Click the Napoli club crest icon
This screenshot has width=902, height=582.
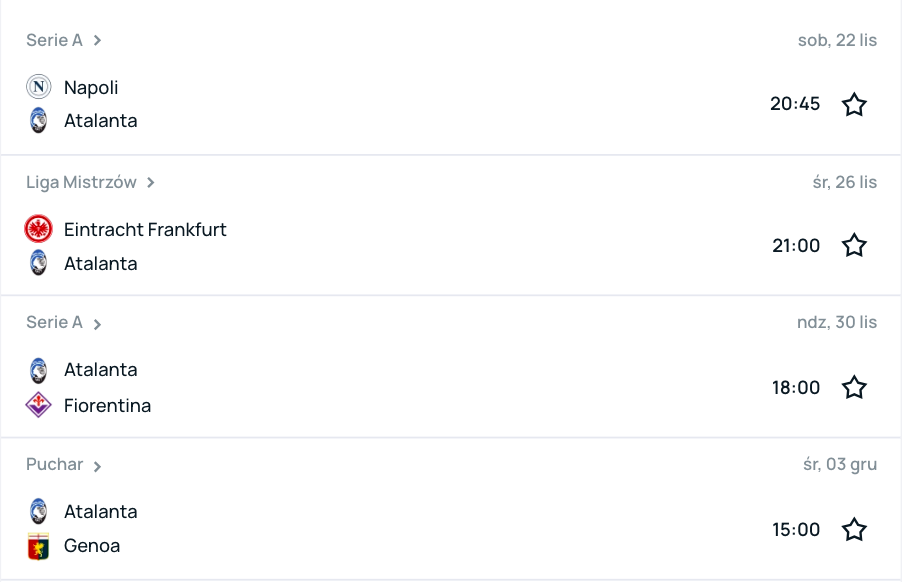click(38, 87)
